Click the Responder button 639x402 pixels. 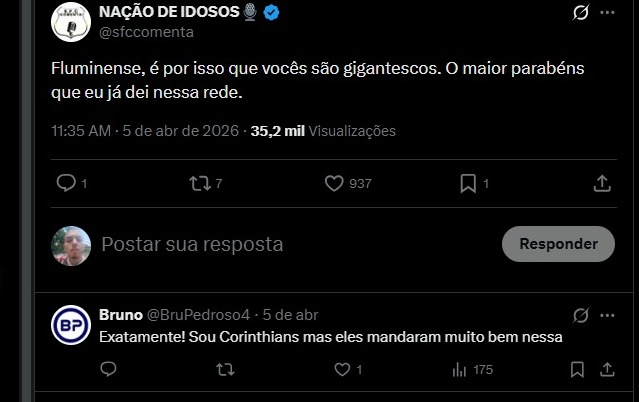point(558,243)
